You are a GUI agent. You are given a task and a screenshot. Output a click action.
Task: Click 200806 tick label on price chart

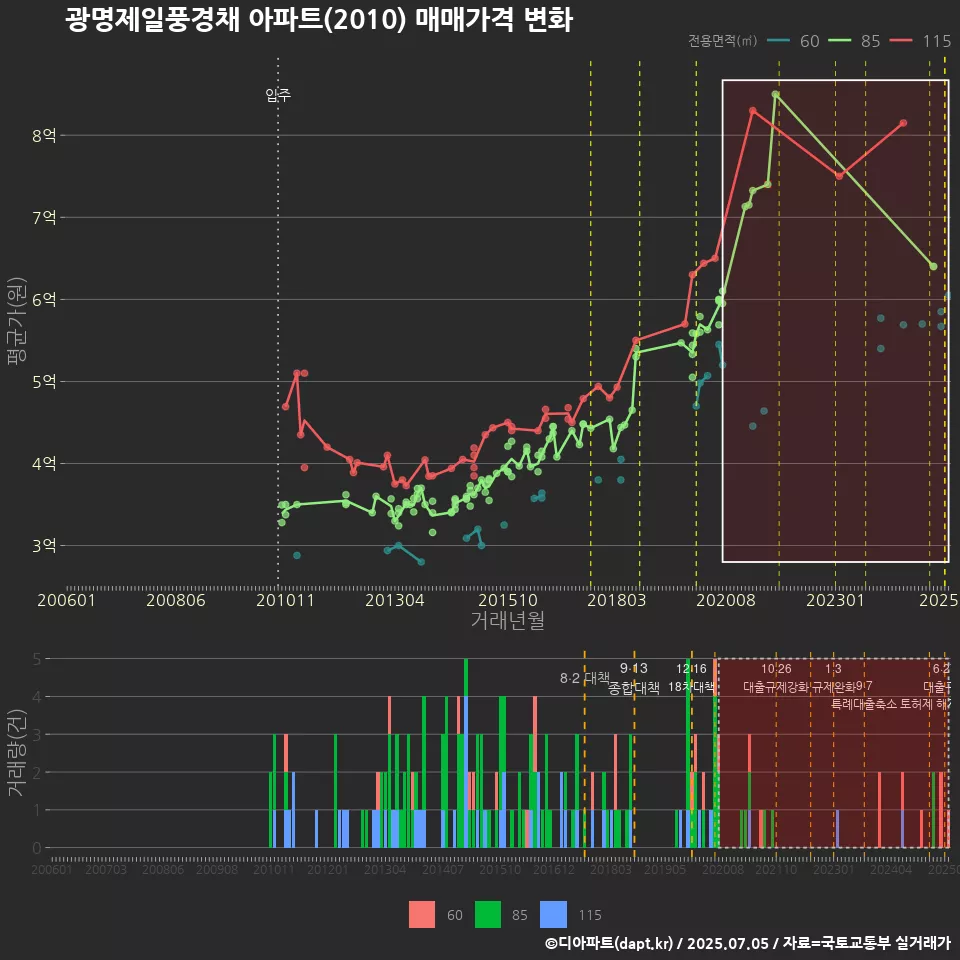[x=176, y=600]
